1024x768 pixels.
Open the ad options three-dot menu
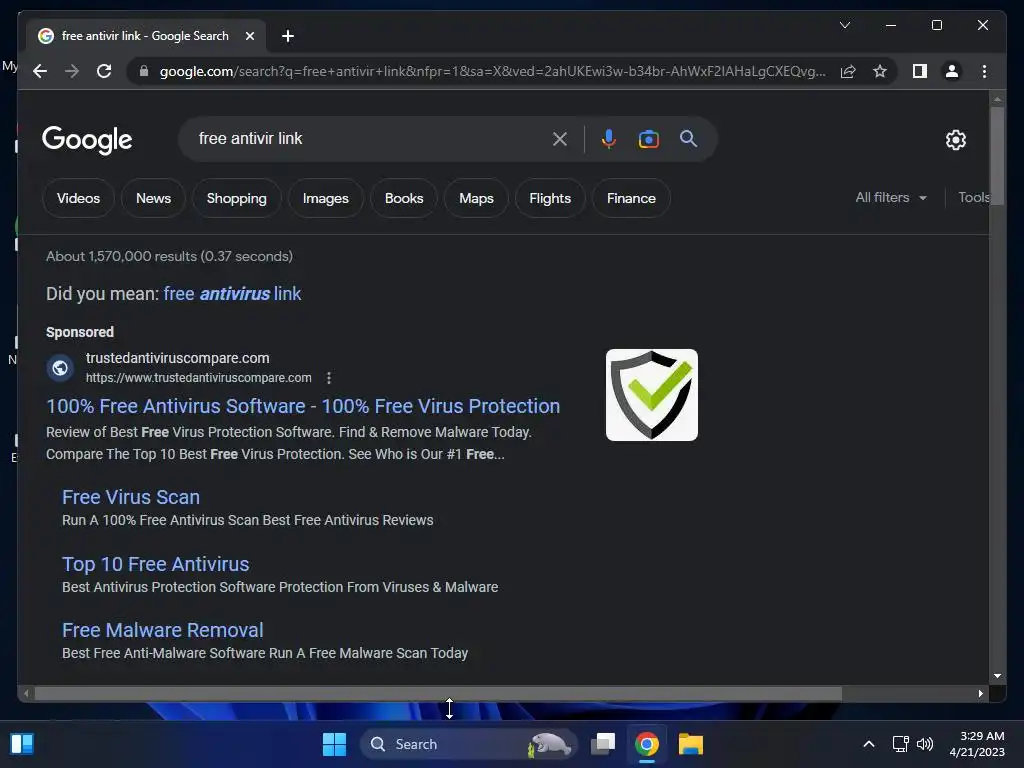coord(328,378)
